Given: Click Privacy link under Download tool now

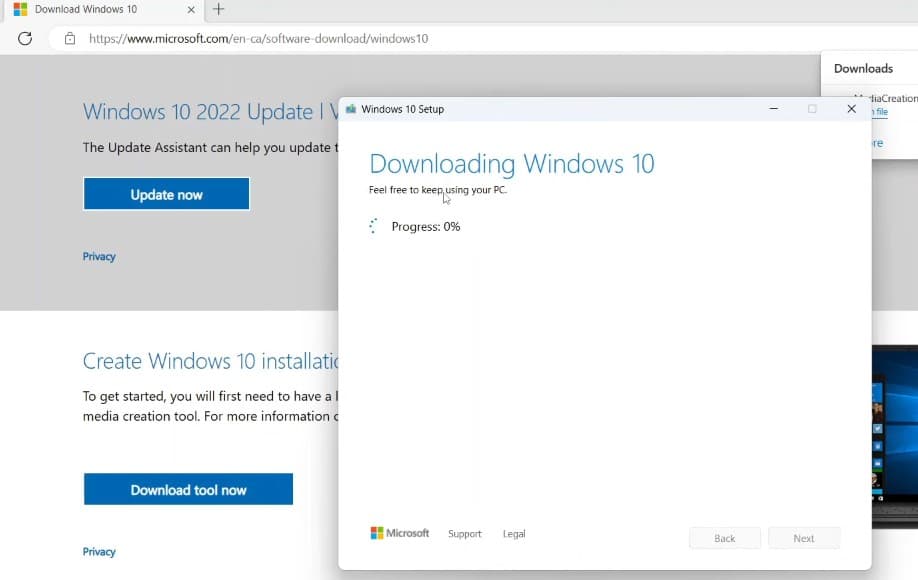Looking at the screenshot, I should 99,552.
